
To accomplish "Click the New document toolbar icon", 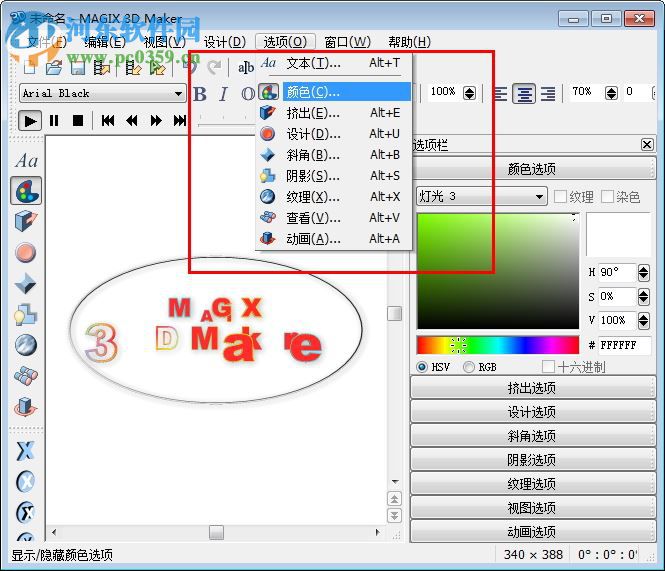I will (30, 67).
